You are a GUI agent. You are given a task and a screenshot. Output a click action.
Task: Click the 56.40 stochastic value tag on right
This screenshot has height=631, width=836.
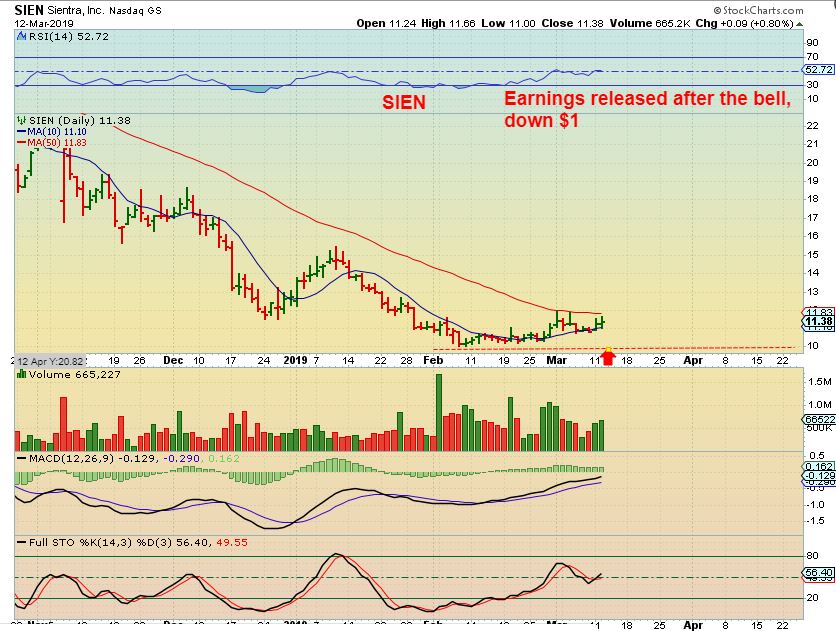[819, 572]
